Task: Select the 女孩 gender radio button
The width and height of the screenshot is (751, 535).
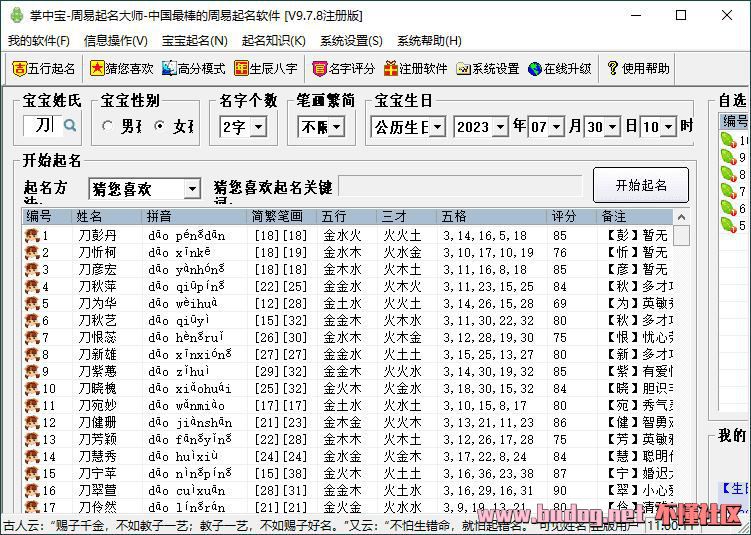Action: click(159, 127)
